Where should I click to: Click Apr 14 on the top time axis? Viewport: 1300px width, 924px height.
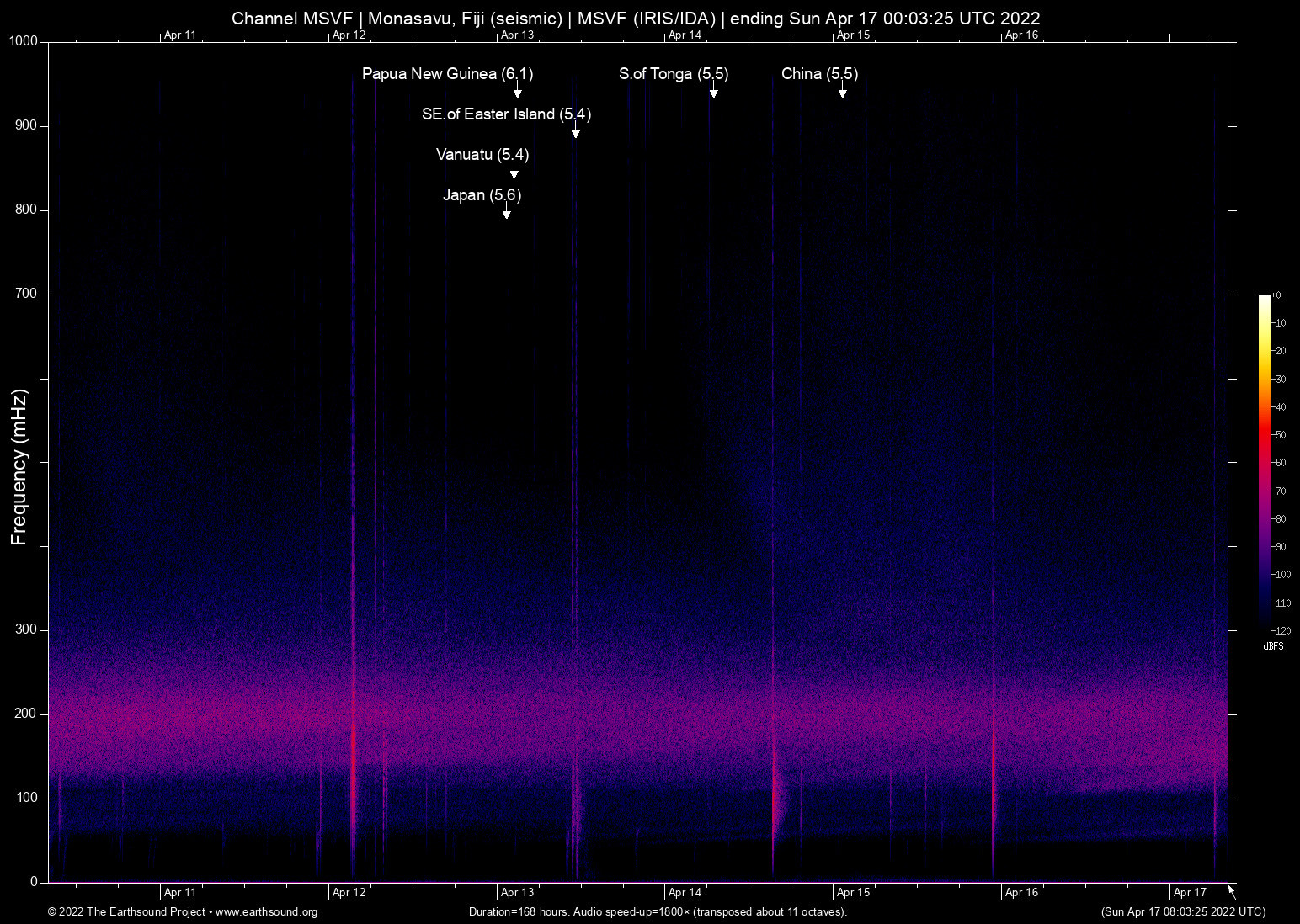pyautogui.click(x=685, y=35)
